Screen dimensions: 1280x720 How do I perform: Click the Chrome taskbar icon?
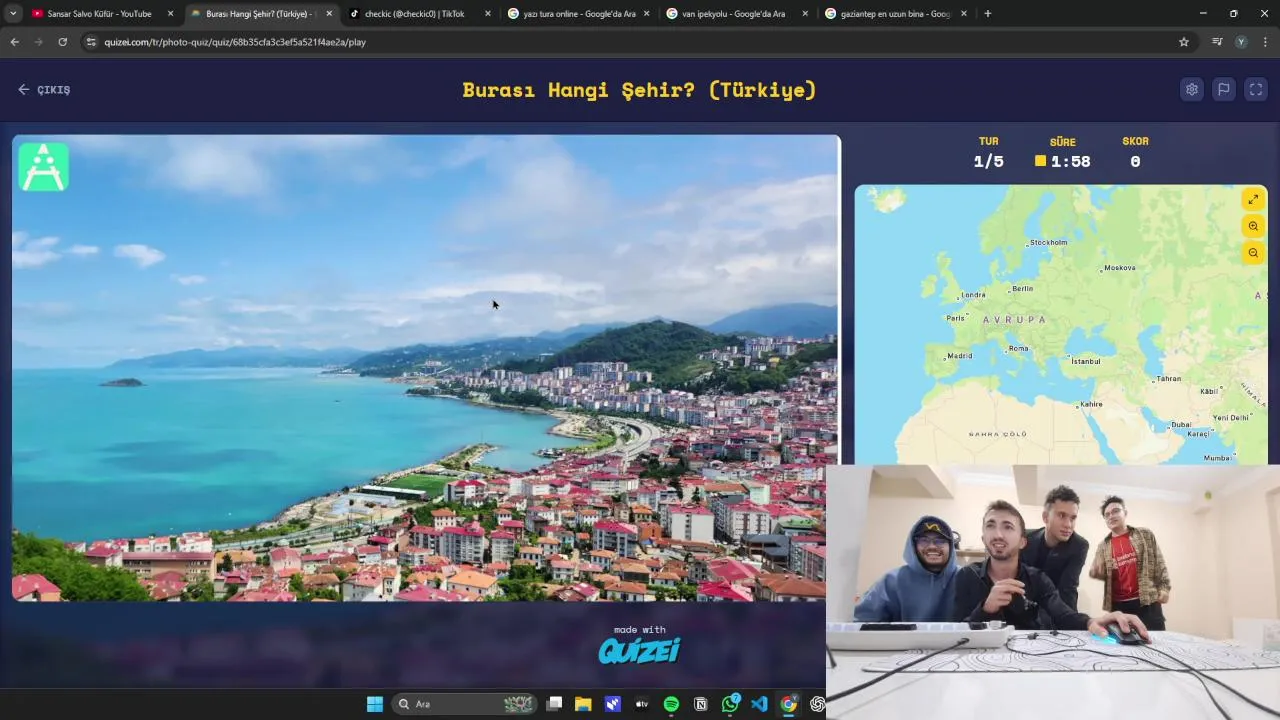click(x=788, y=704)
